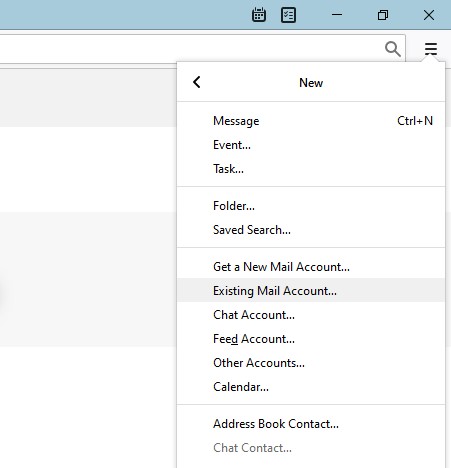The image size is (451, 468).
Task: Go back using the New submenu arrow
Action: pos(197,82)
